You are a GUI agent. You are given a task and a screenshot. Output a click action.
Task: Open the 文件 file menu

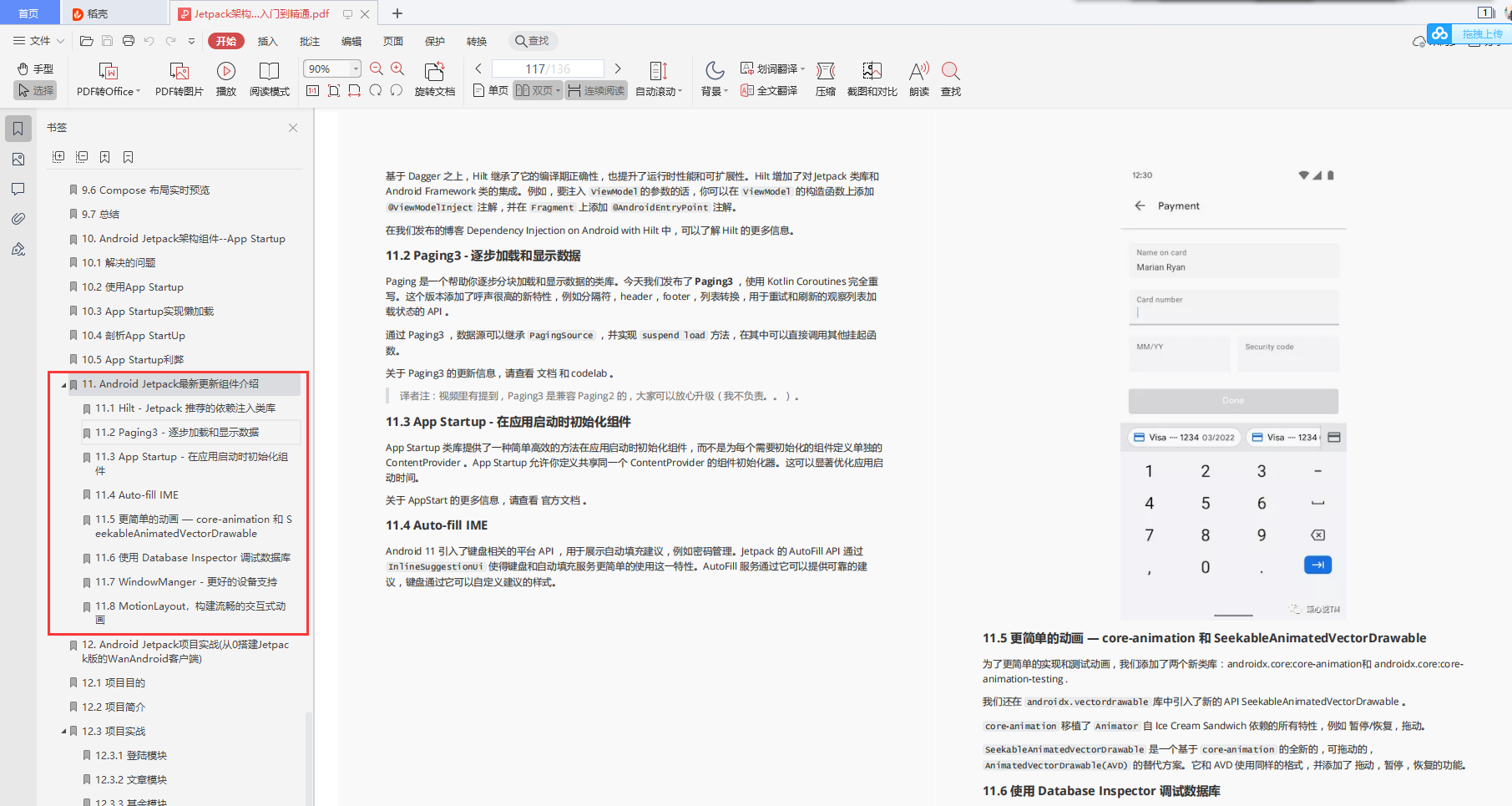[38, 41]
